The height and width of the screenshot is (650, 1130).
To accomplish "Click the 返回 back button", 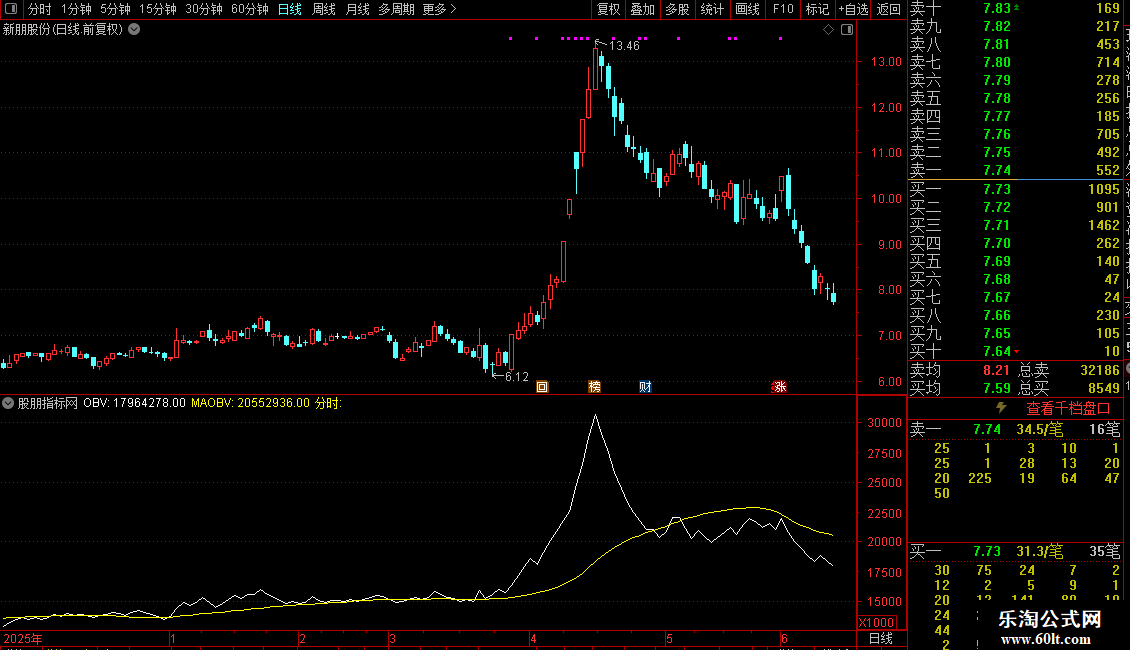I will point(889,9).
